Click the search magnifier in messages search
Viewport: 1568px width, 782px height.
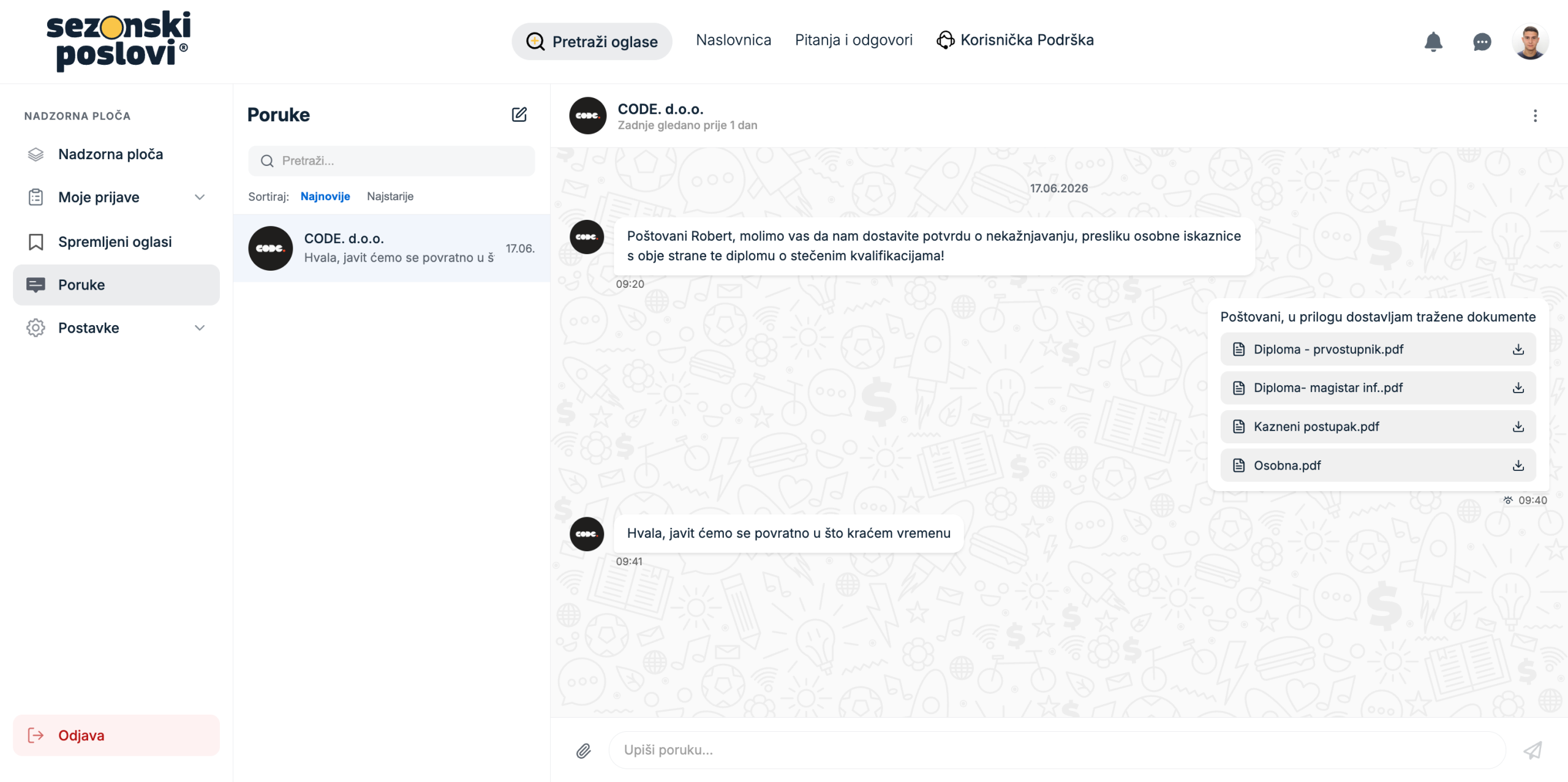pyautogui.click(x=267, y=161)
